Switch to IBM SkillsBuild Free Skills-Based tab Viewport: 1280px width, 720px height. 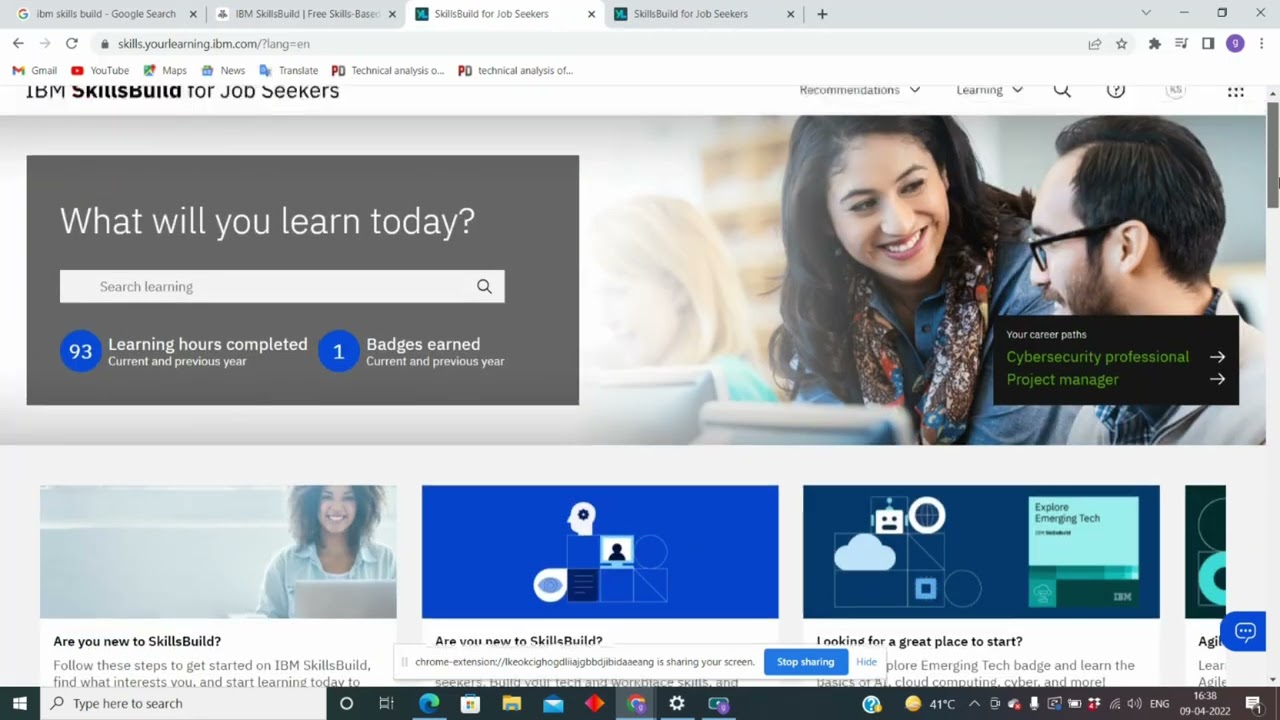point(306,14)
